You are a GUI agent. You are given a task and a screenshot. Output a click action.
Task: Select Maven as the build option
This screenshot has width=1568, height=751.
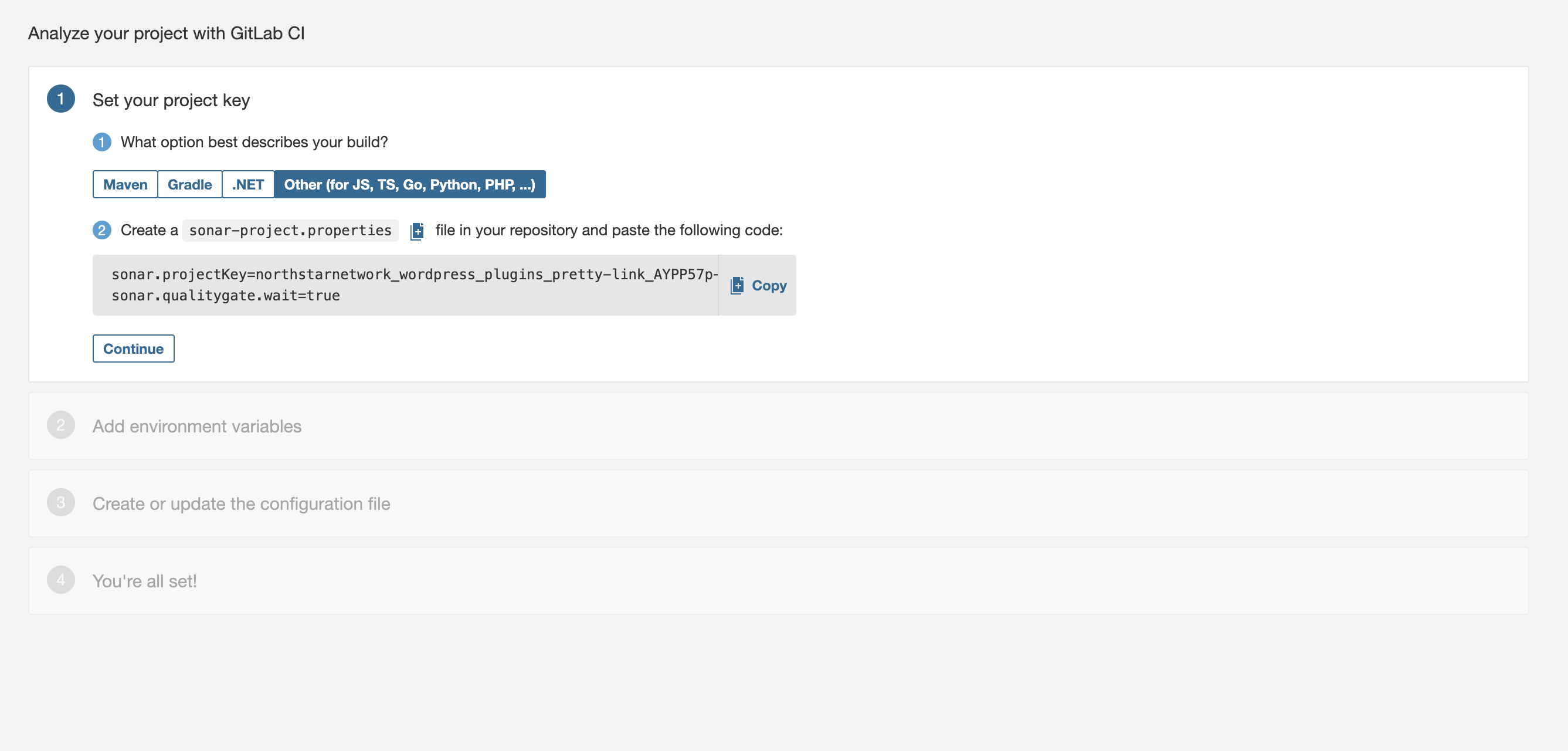click(x=125, y=185)
